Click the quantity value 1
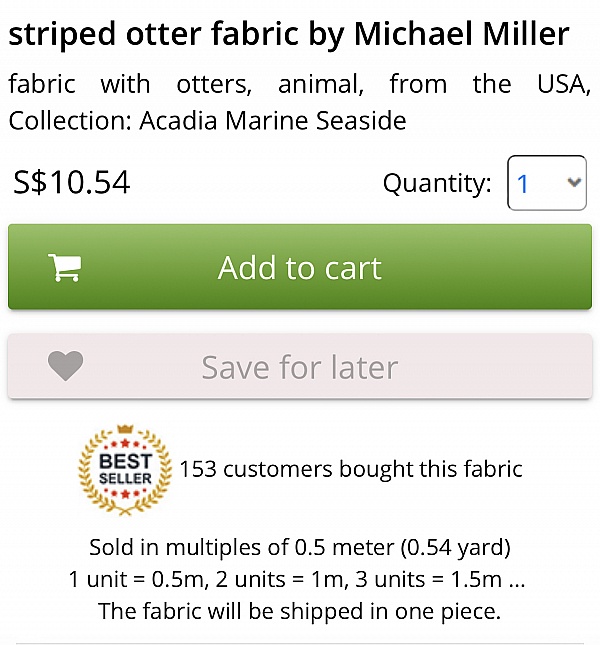Viewport: 600px width, 645px height. [523, 184]
